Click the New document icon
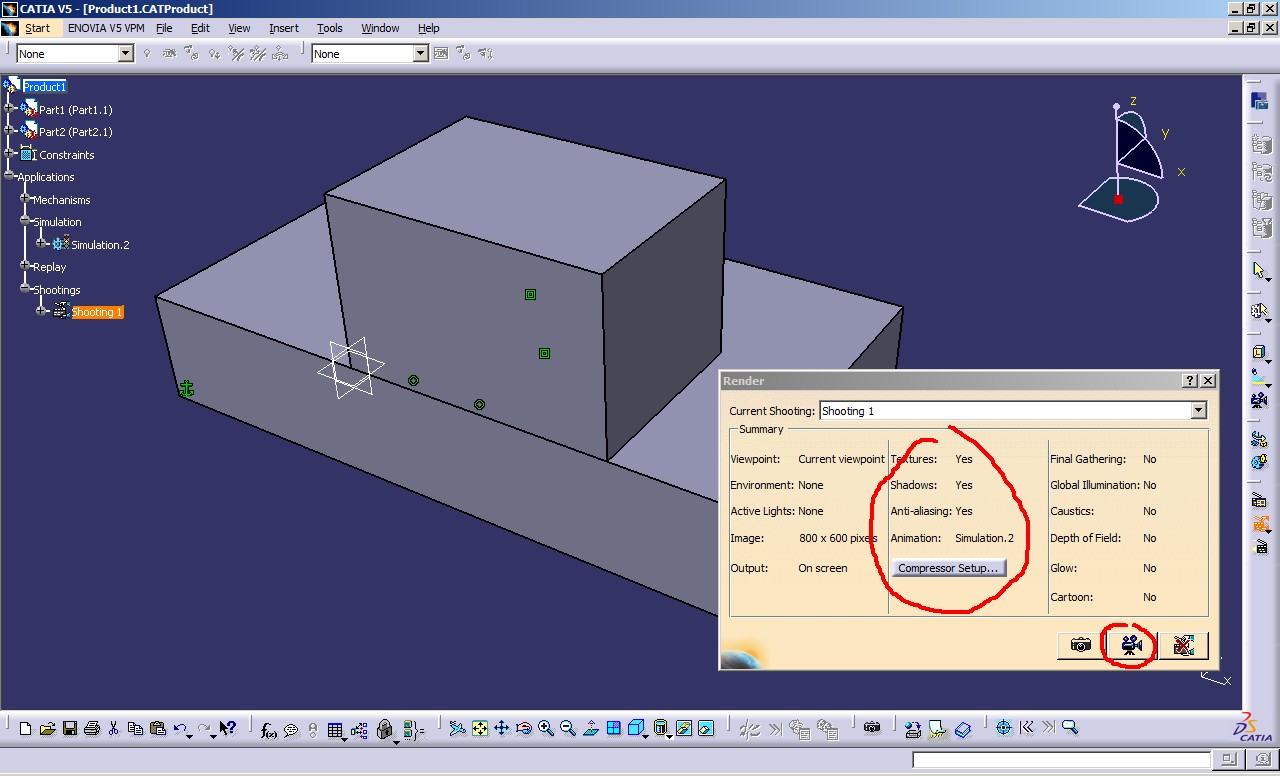Viewport: 1280px width, 776px height. [x=26, y=729]
